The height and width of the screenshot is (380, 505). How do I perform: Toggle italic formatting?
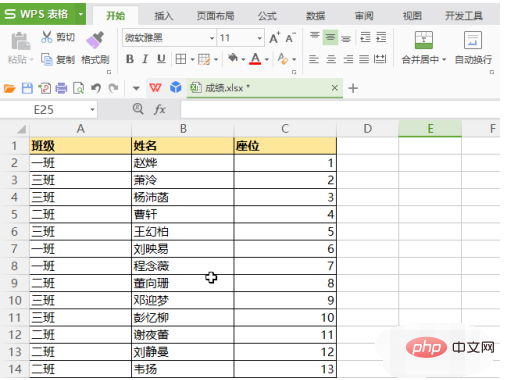(145, 59)
